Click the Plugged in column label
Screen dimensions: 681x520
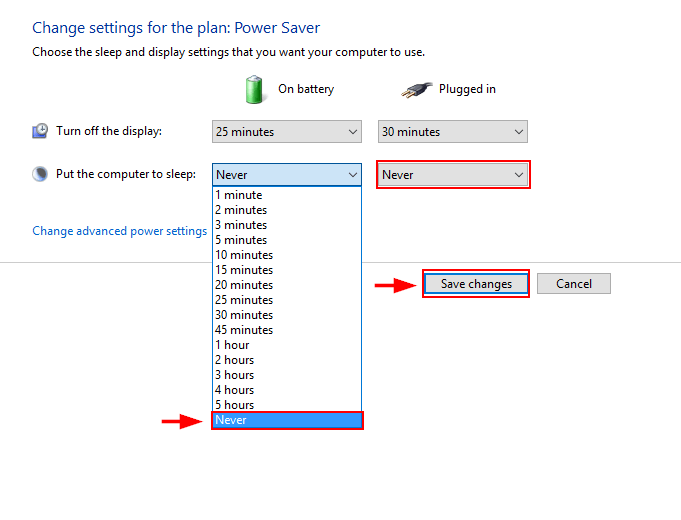coord(467,89)
